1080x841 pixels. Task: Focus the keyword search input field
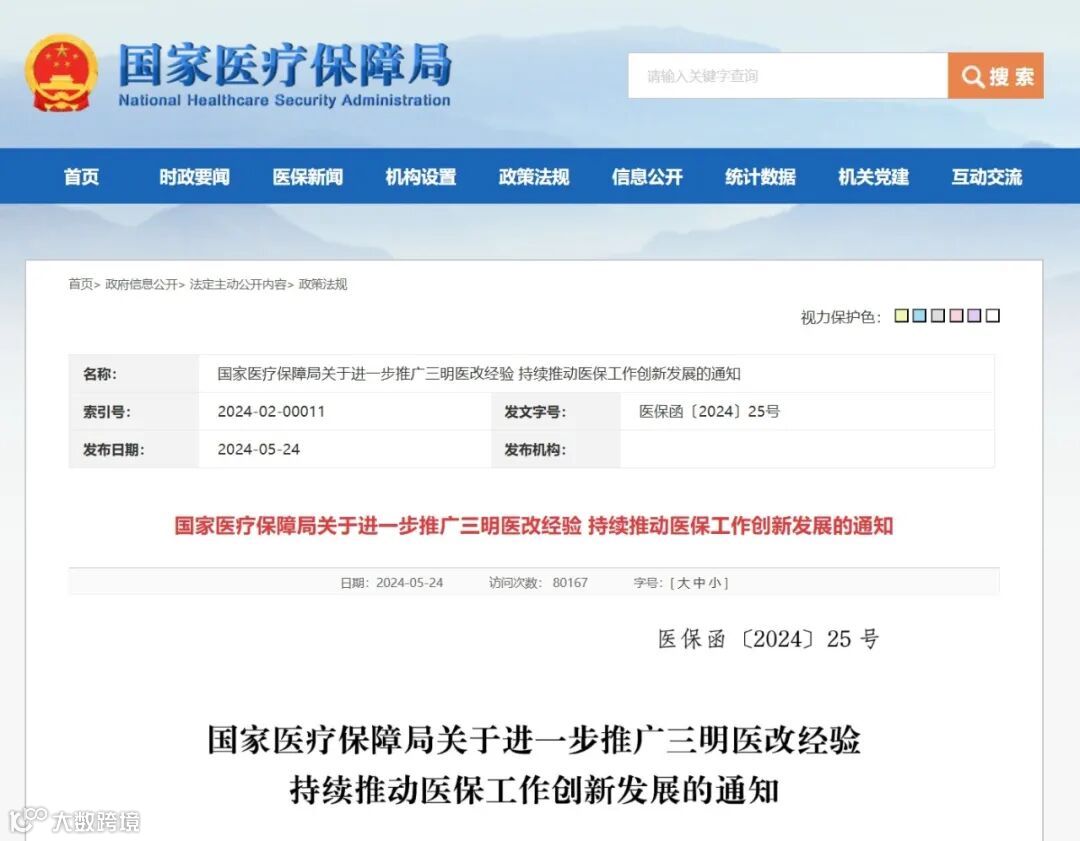click(788, 76)
